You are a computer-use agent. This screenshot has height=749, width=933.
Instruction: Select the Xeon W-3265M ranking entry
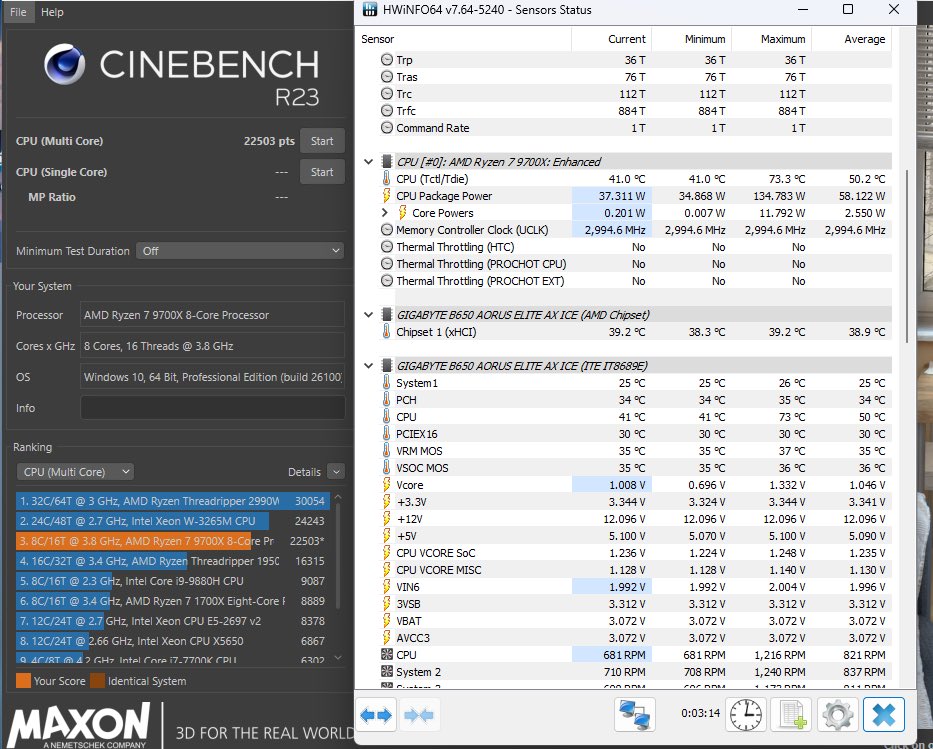pyautogui.click(x=173, y=521)
